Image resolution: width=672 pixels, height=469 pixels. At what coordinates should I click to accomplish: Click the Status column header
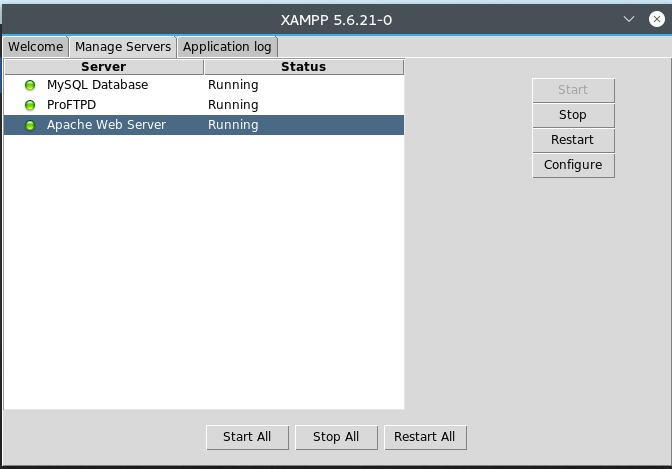303,67
